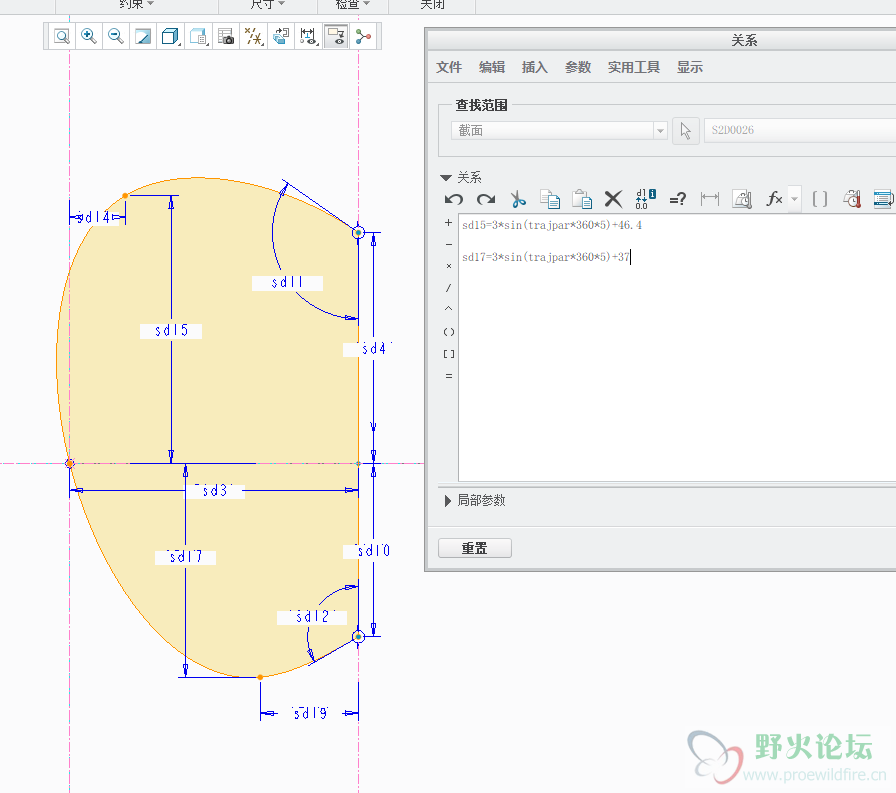Open the 尺寸 ribbon group dropdown
The height and width of the screenshot is (793, 896).
(267, 5)
